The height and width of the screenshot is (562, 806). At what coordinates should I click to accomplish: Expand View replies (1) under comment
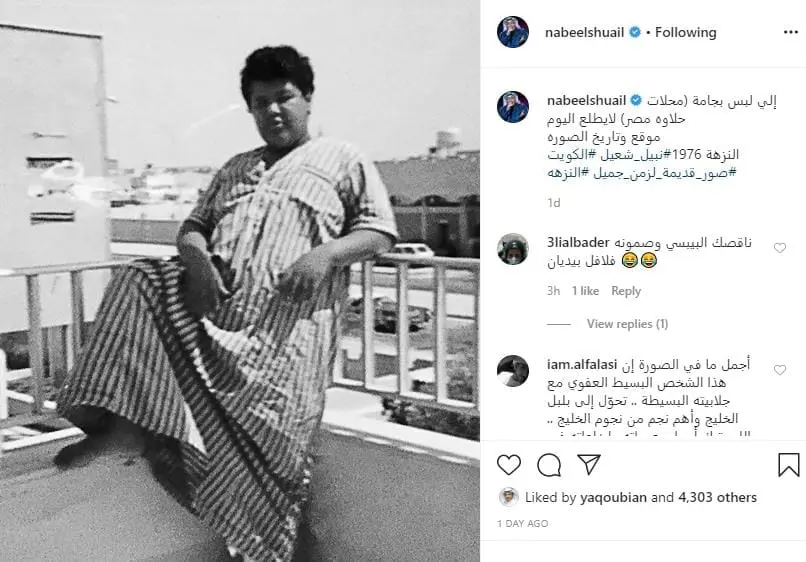pos(627,324)
